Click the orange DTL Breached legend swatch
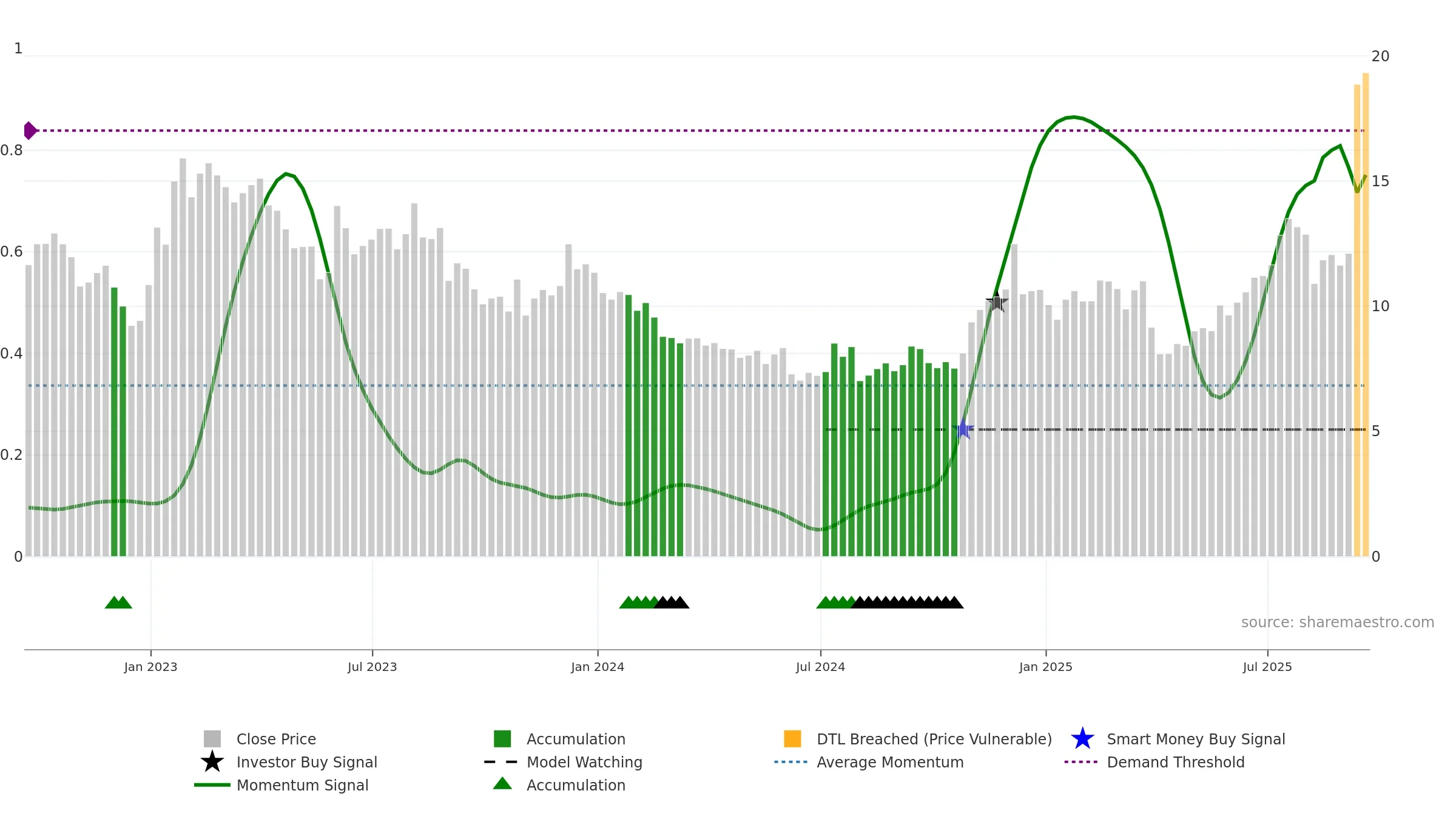 (792, 739)
